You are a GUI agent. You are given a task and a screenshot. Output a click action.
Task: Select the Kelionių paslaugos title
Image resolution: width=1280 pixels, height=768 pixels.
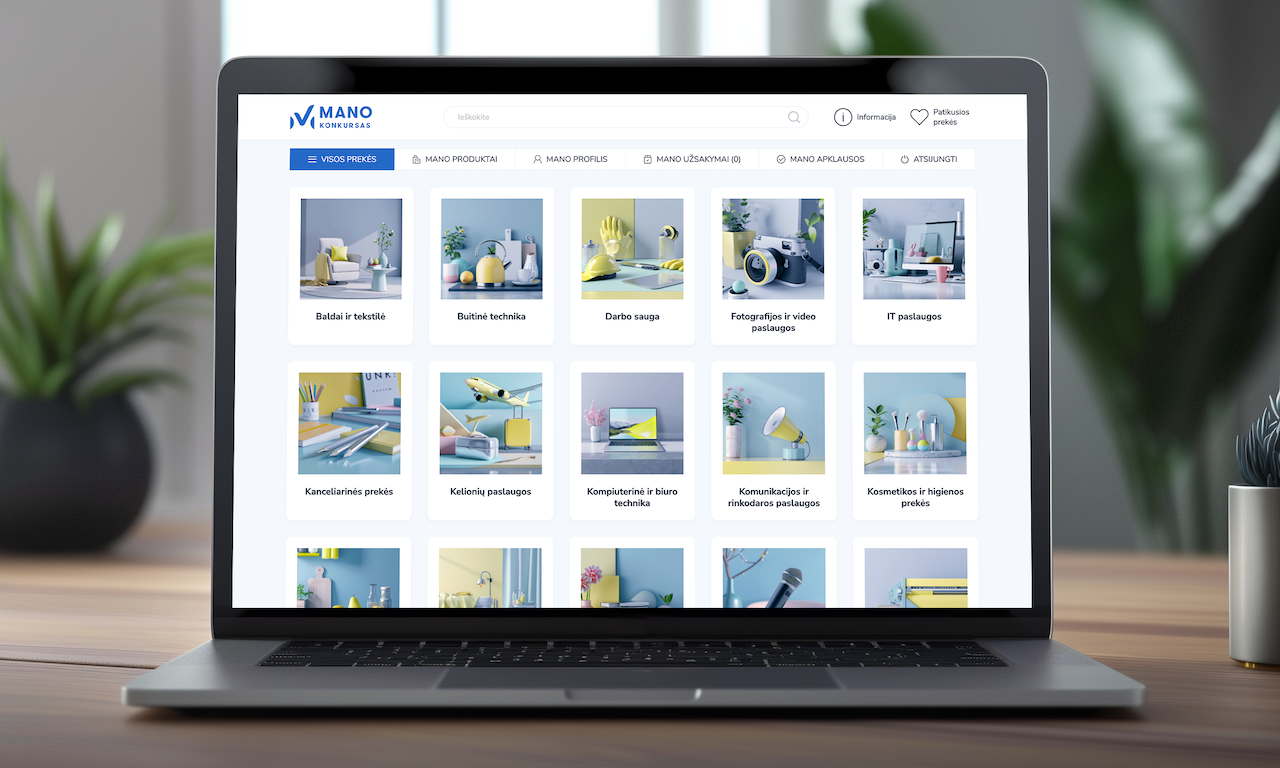click(x=491, y=492)
